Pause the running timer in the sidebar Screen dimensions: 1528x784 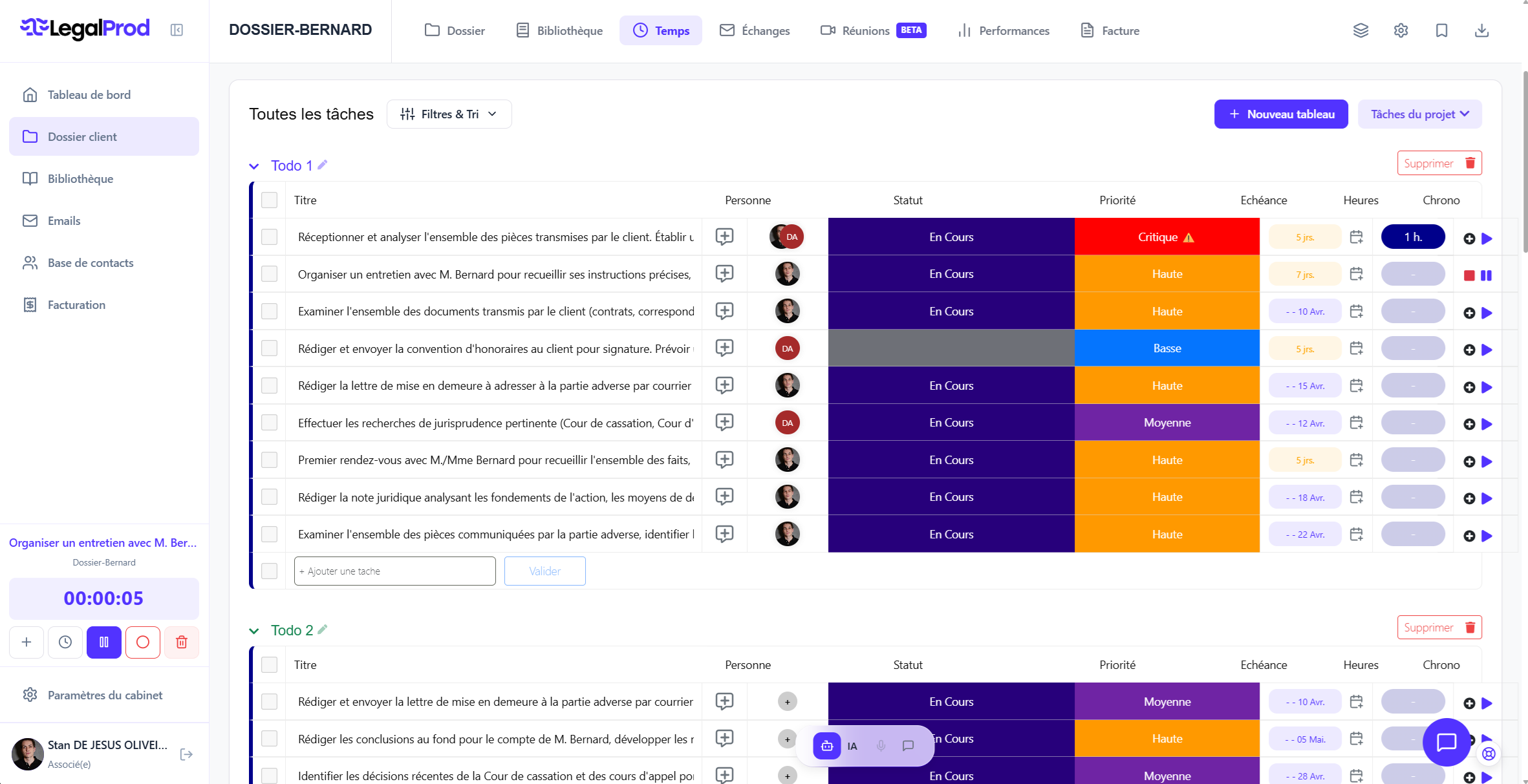[x=103, y=642]
